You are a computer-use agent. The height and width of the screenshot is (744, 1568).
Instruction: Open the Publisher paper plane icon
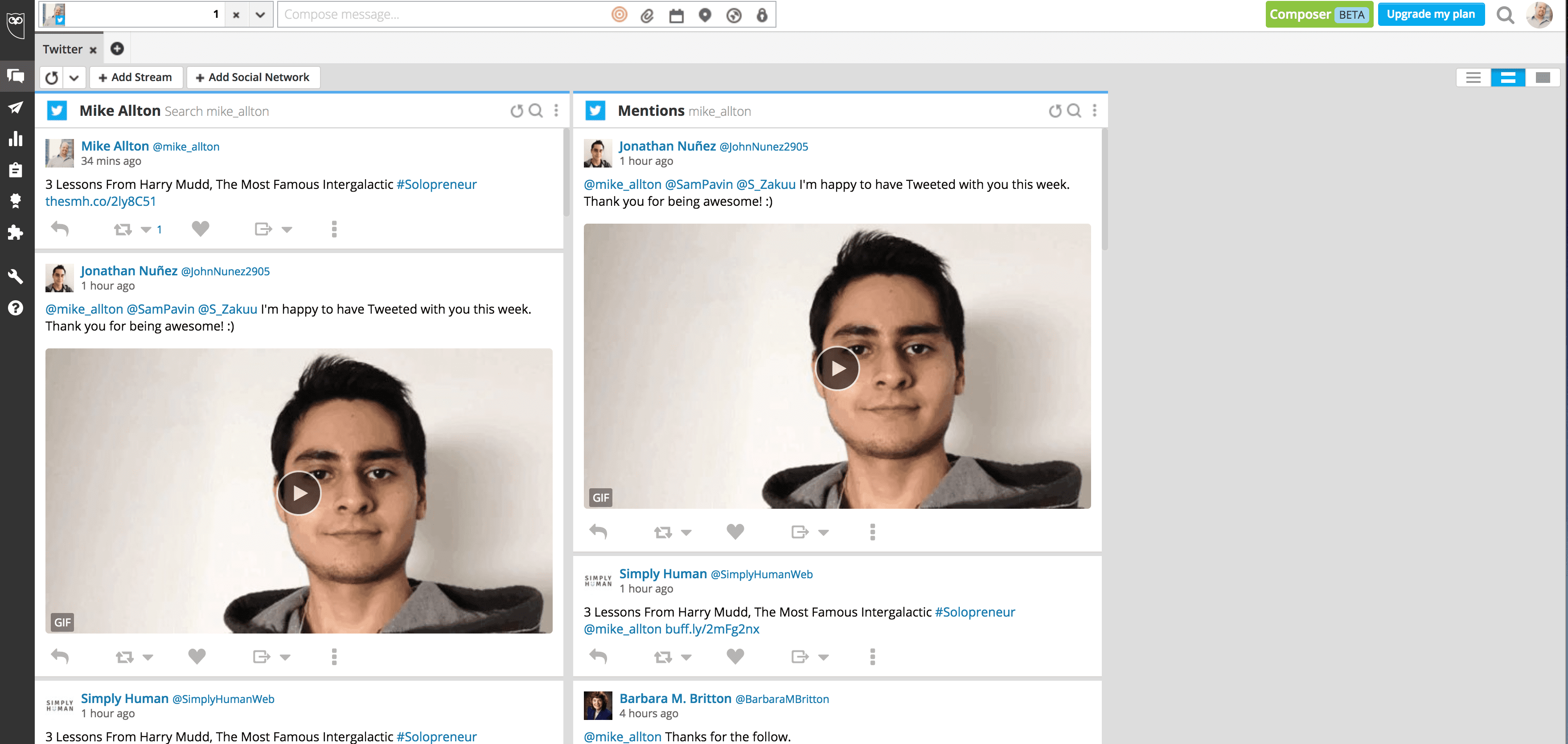tap(16, 108)
